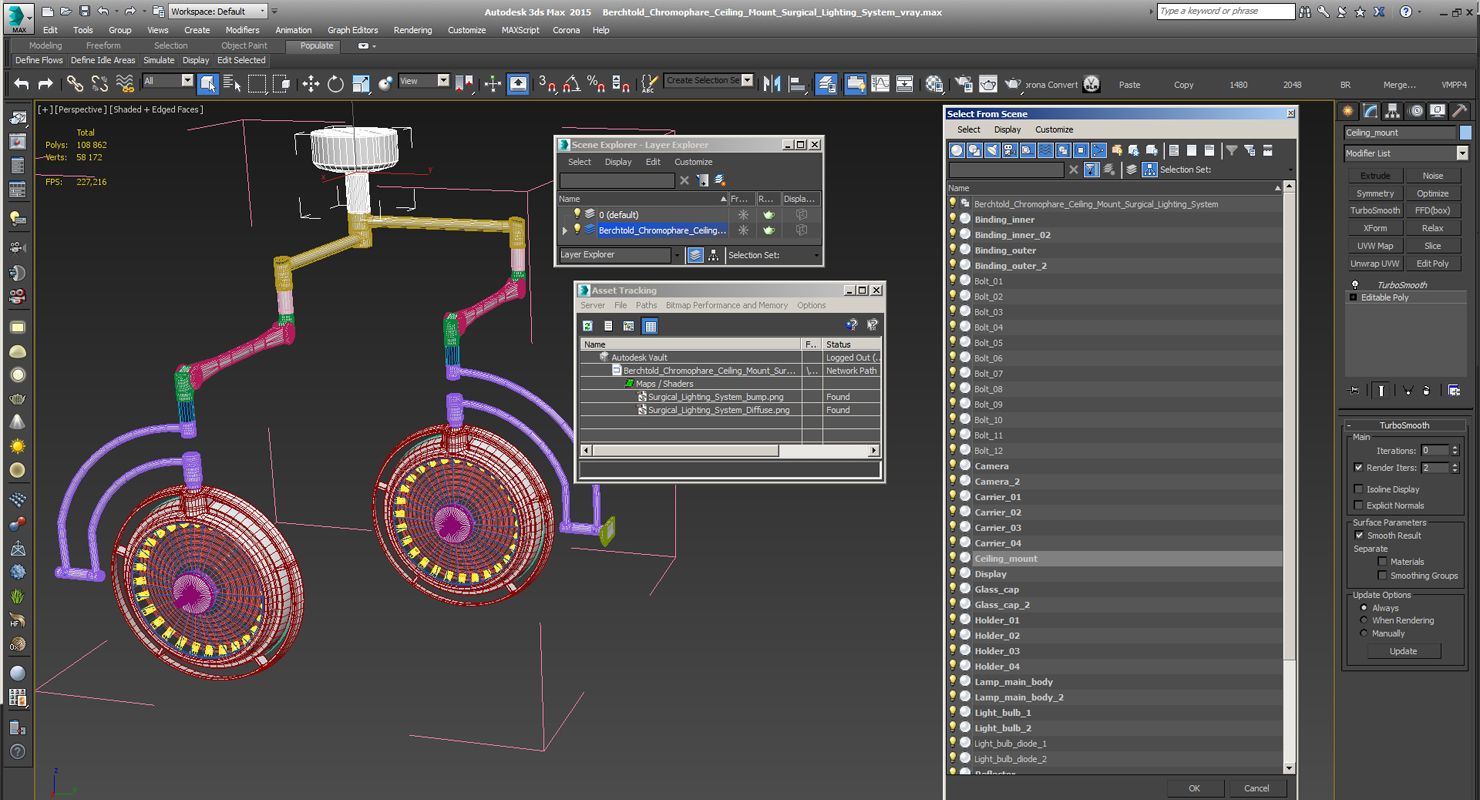Image resolution: width=1480 pixels, height=800 pixels.
Task: Toggle the 0 (default) layer lightbulb
Action: (x=577, y=214)
